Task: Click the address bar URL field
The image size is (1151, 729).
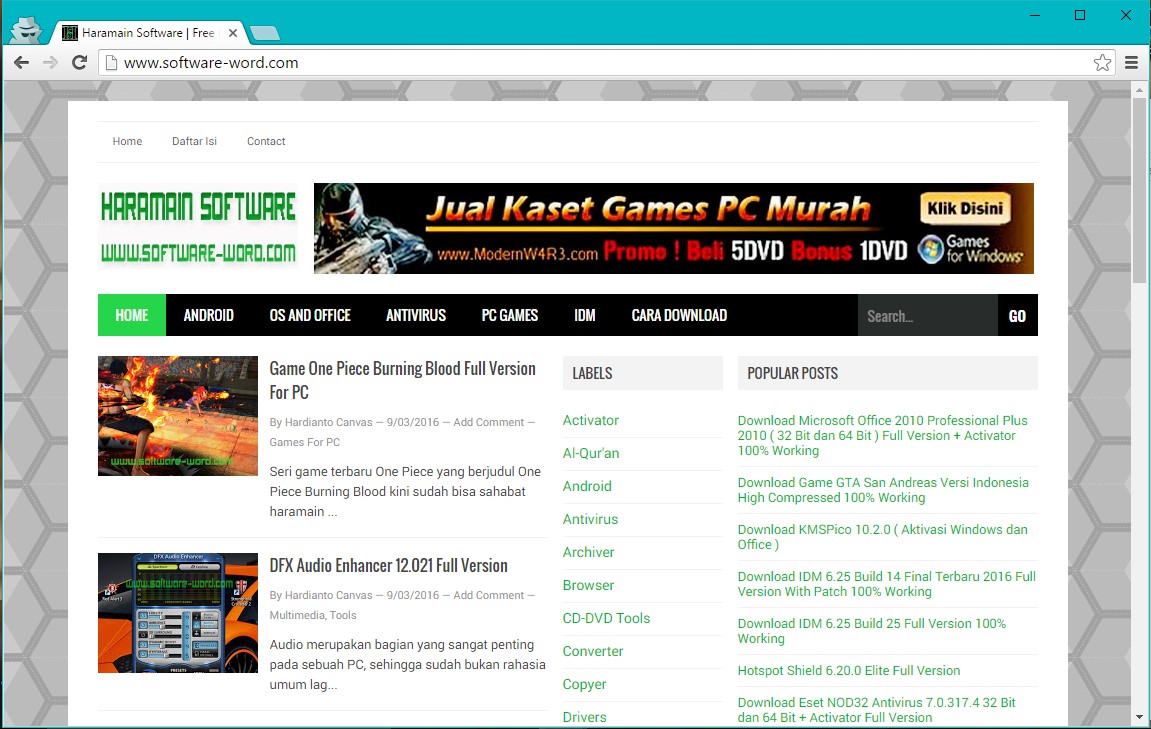Action: (x=606, y=62)
